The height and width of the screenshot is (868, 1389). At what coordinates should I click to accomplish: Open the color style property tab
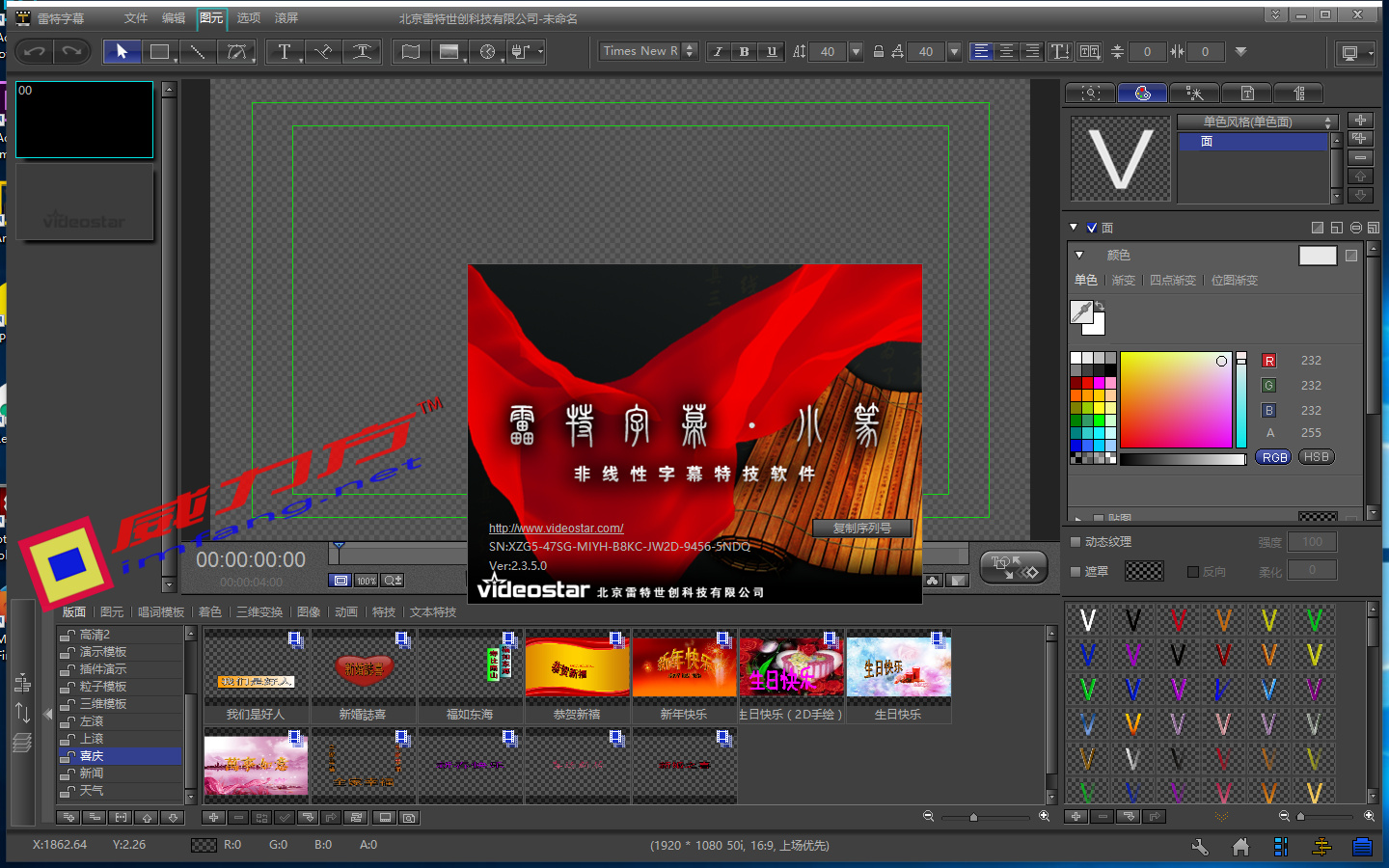(1143, 93)
